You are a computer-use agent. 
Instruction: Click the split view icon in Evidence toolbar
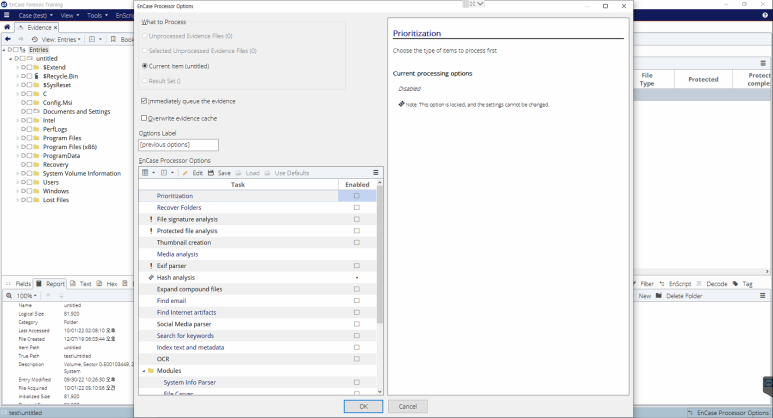[92, 39]
